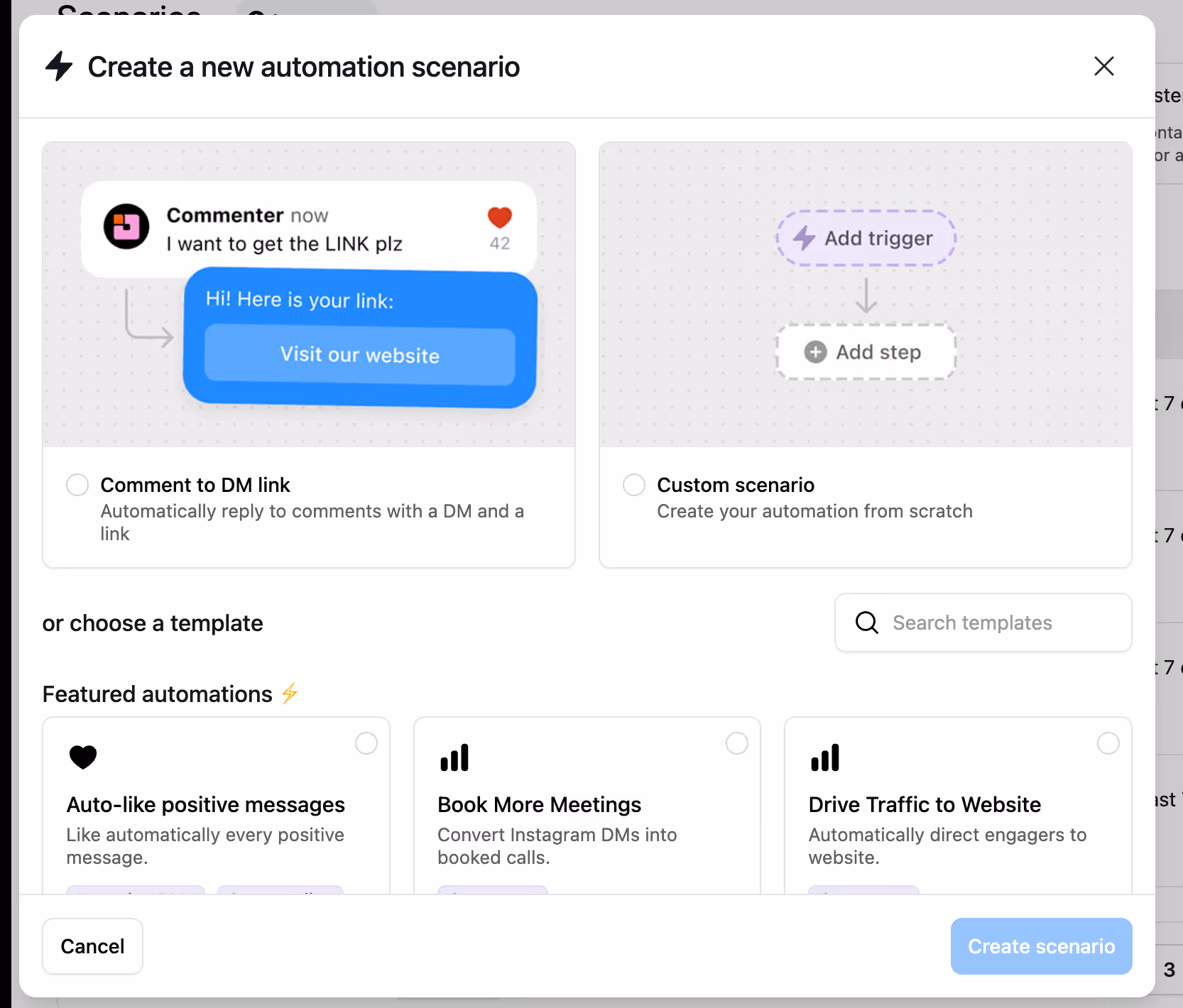This screenshot has height=1008, width=1183.
Task: Check the circle on the Drive Traffic to Website card
Action: click(x=1108, y=743)
